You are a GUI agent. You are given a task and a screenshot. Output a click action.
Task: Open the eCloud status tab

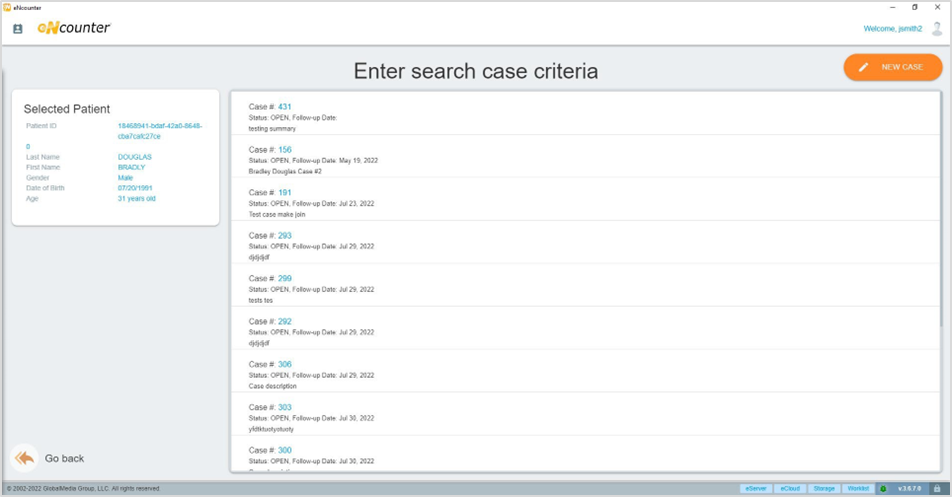click(790, 489)
